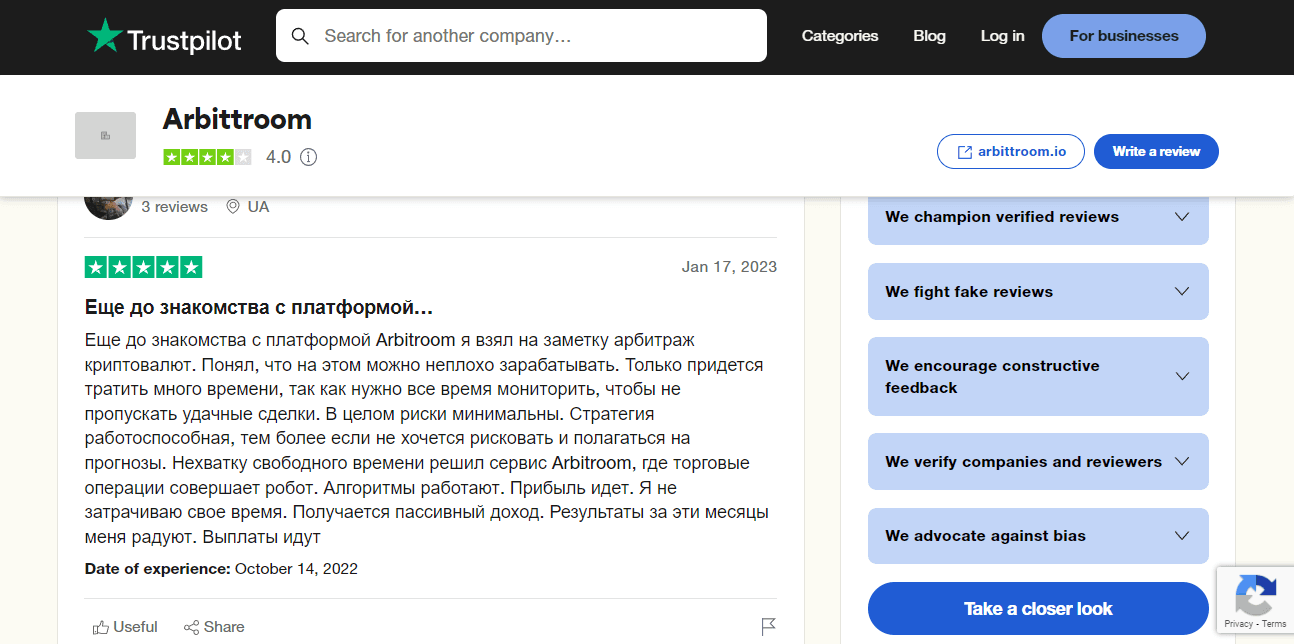Image resolution: width=1294 pixels, height=644 pixels.
Task: Open the Categories menu item
Action: click(x=840, y=36)
